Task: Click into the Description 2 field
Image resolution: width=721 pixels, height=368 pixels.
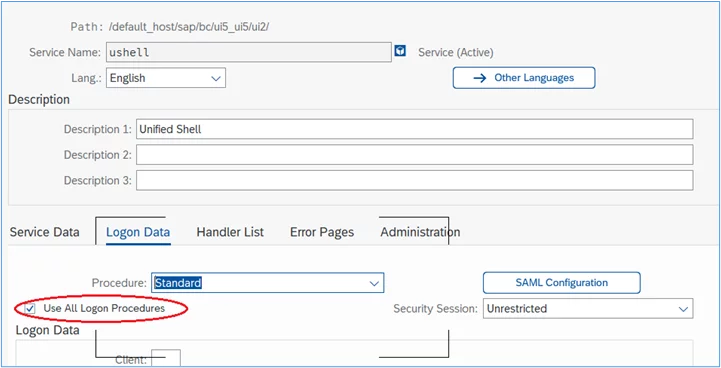Action: (415, 155)
